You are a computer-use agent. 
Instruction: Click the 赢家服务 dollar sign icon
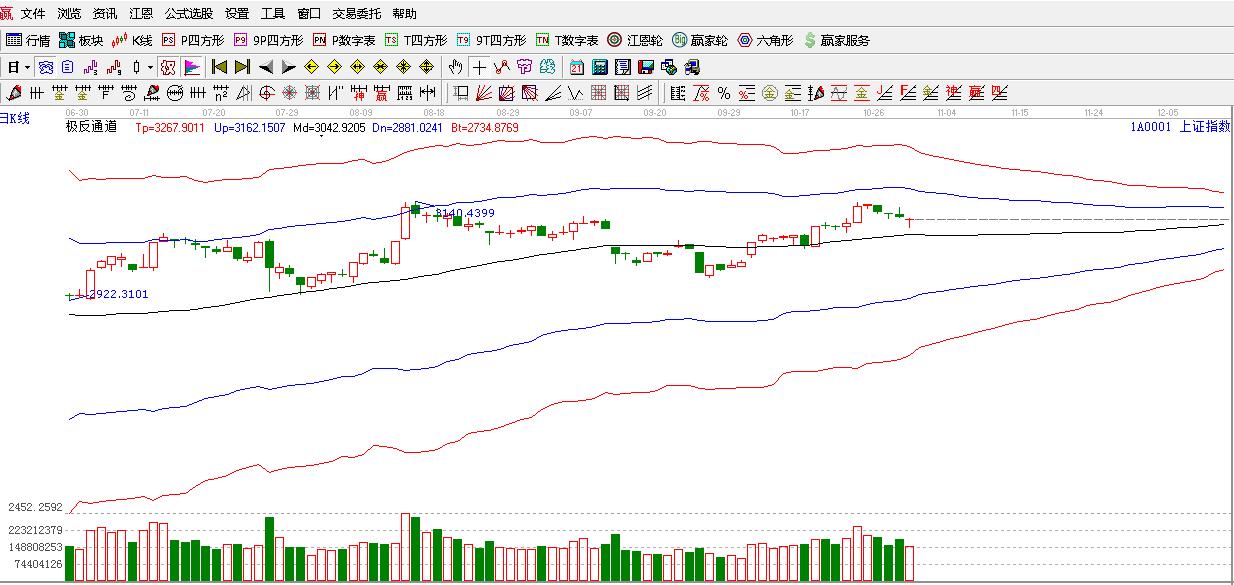click(810, 41)
